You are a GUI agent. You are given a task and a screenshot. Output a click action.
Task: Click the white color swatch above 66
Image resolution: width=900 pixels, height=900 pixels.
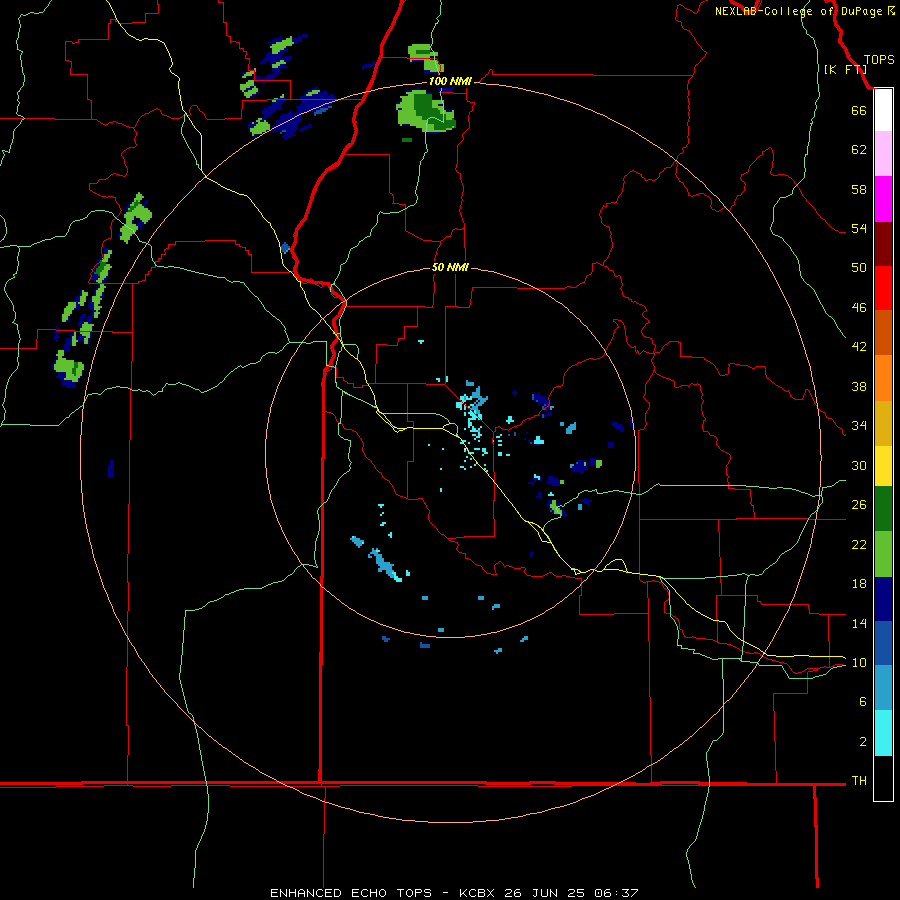883,110
